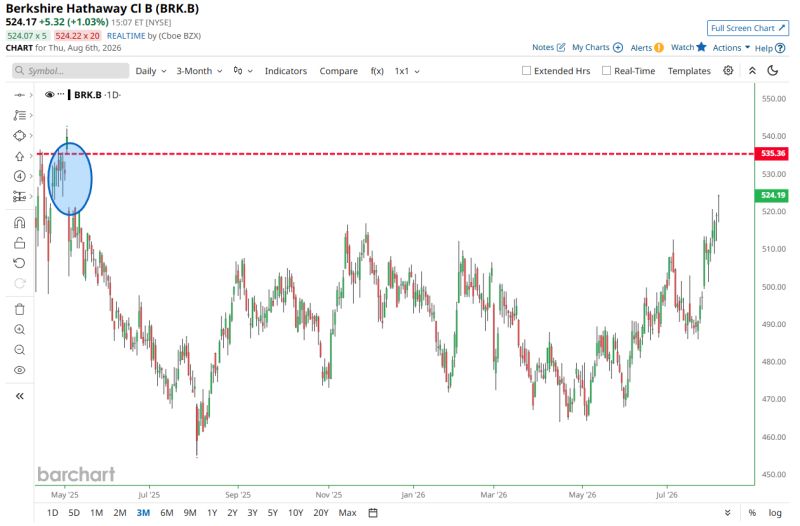Select the trend line drawing tool

19,95
